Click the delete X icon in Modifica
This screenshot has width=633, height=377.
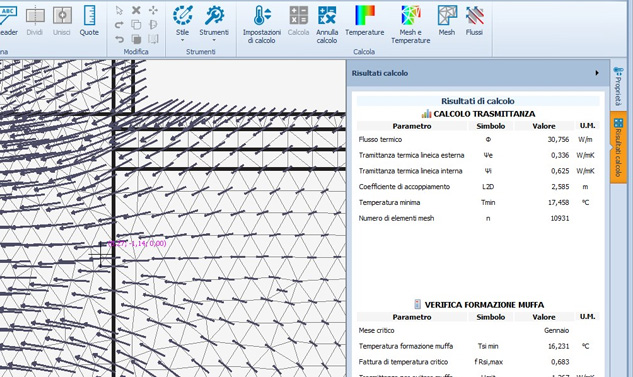click(x=136, y=10)
